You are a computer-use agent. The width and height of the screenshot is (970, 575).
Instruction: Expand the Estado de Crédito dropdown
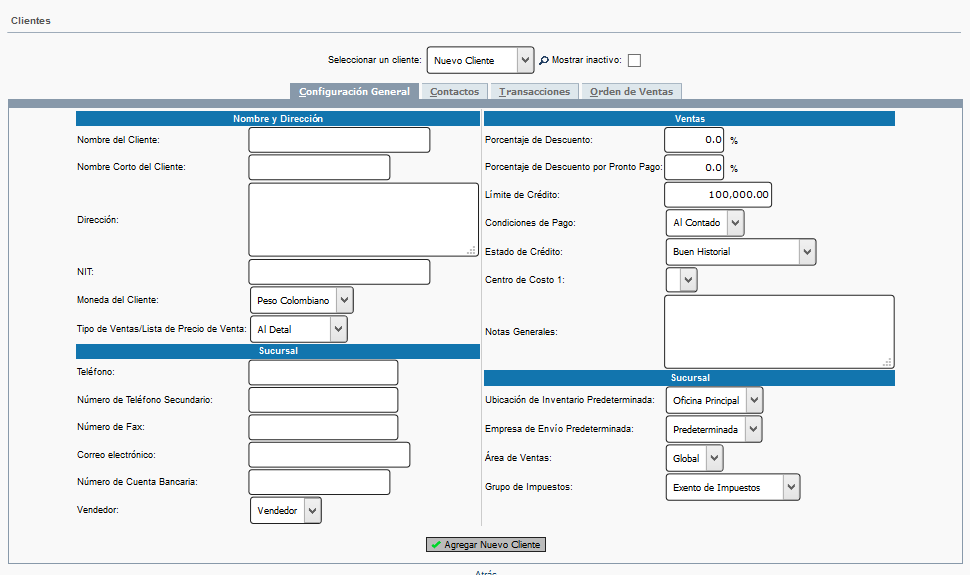pyautogui.click(x=741, y=252)
